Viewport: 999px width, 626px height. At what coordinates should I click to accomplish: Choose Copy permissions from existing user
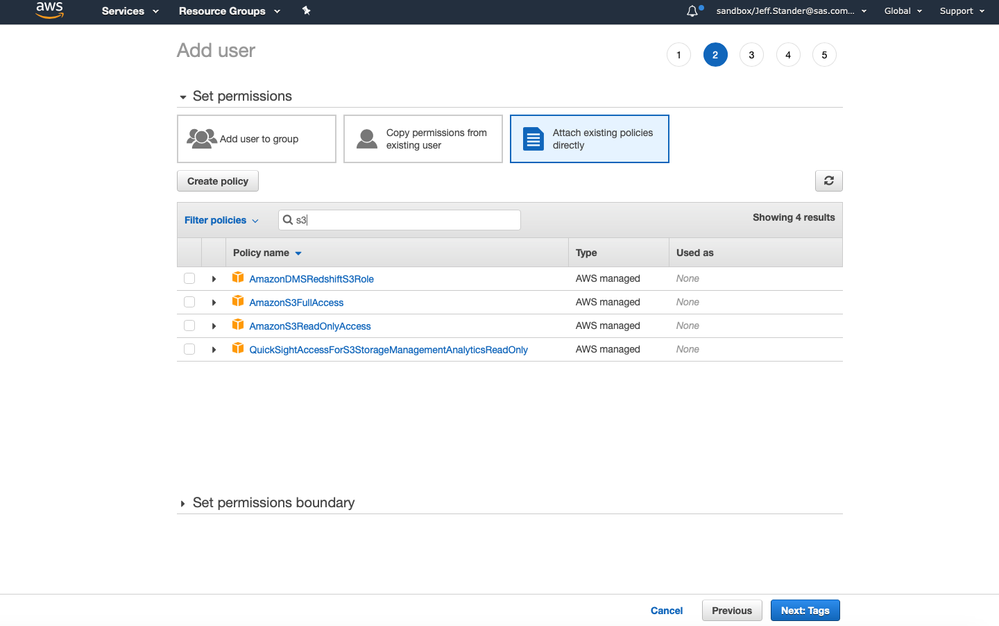pos(423,139)
